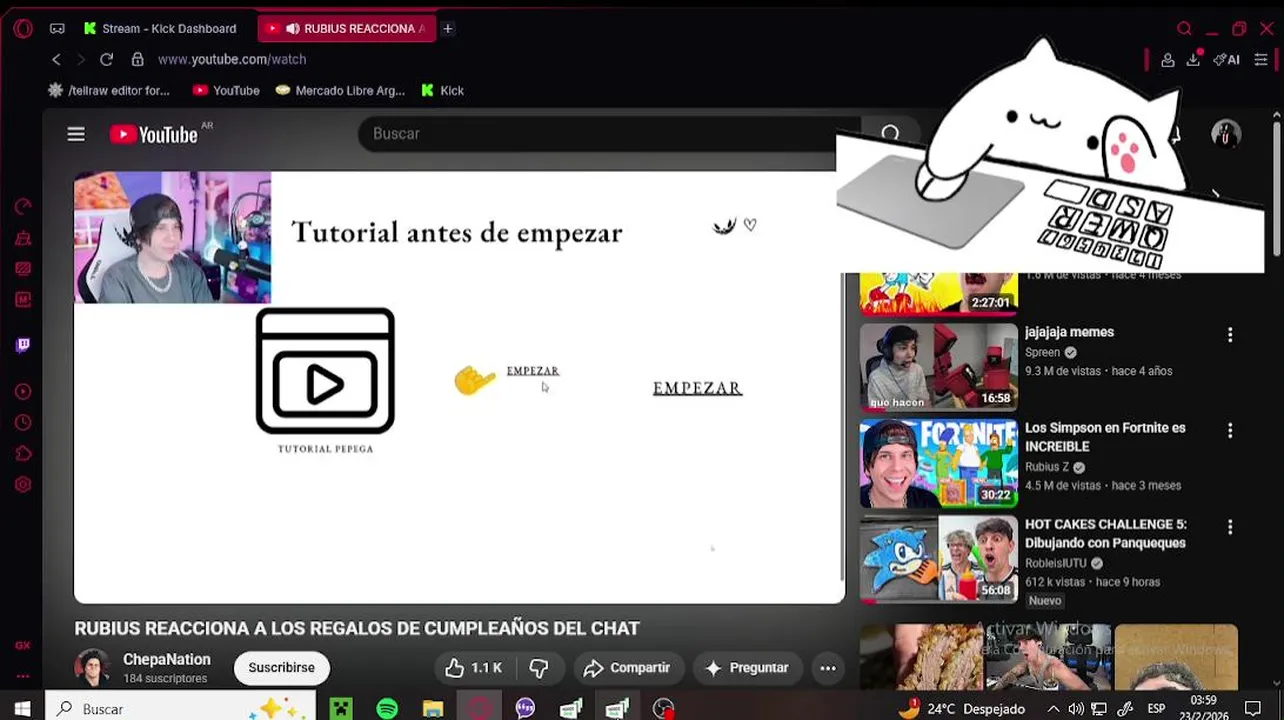Open the Kick bookmark
Viewport: 1284px width, 720px height.
point(442,90)
